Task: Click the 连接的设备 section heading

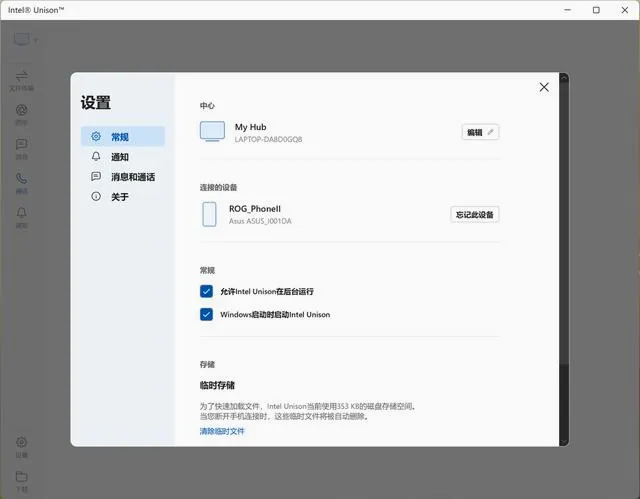Action: (x=218, y=187)
